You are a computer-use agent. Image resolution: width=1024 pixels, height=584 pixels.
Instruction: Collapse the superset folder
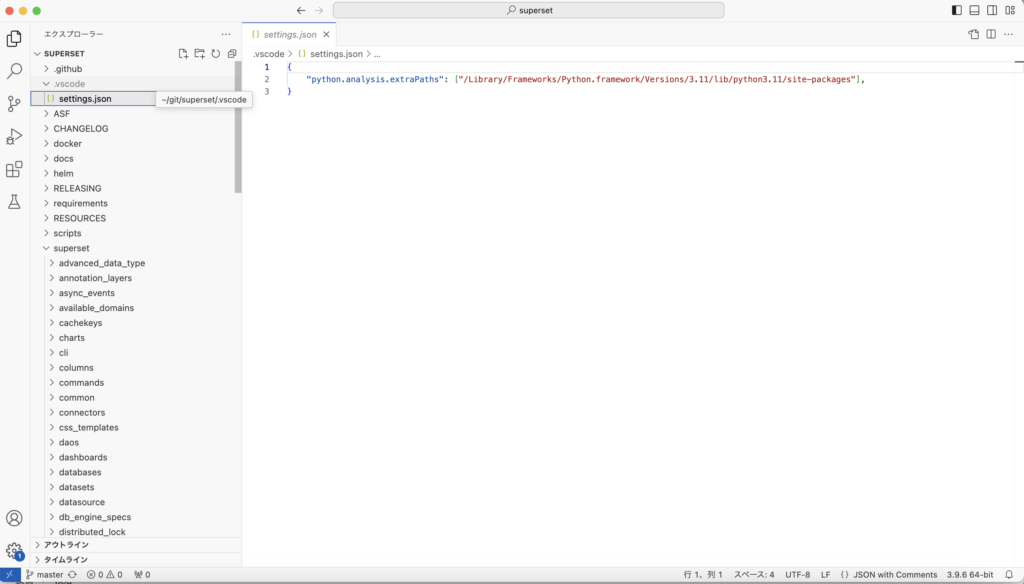click(x=71, y=248)
